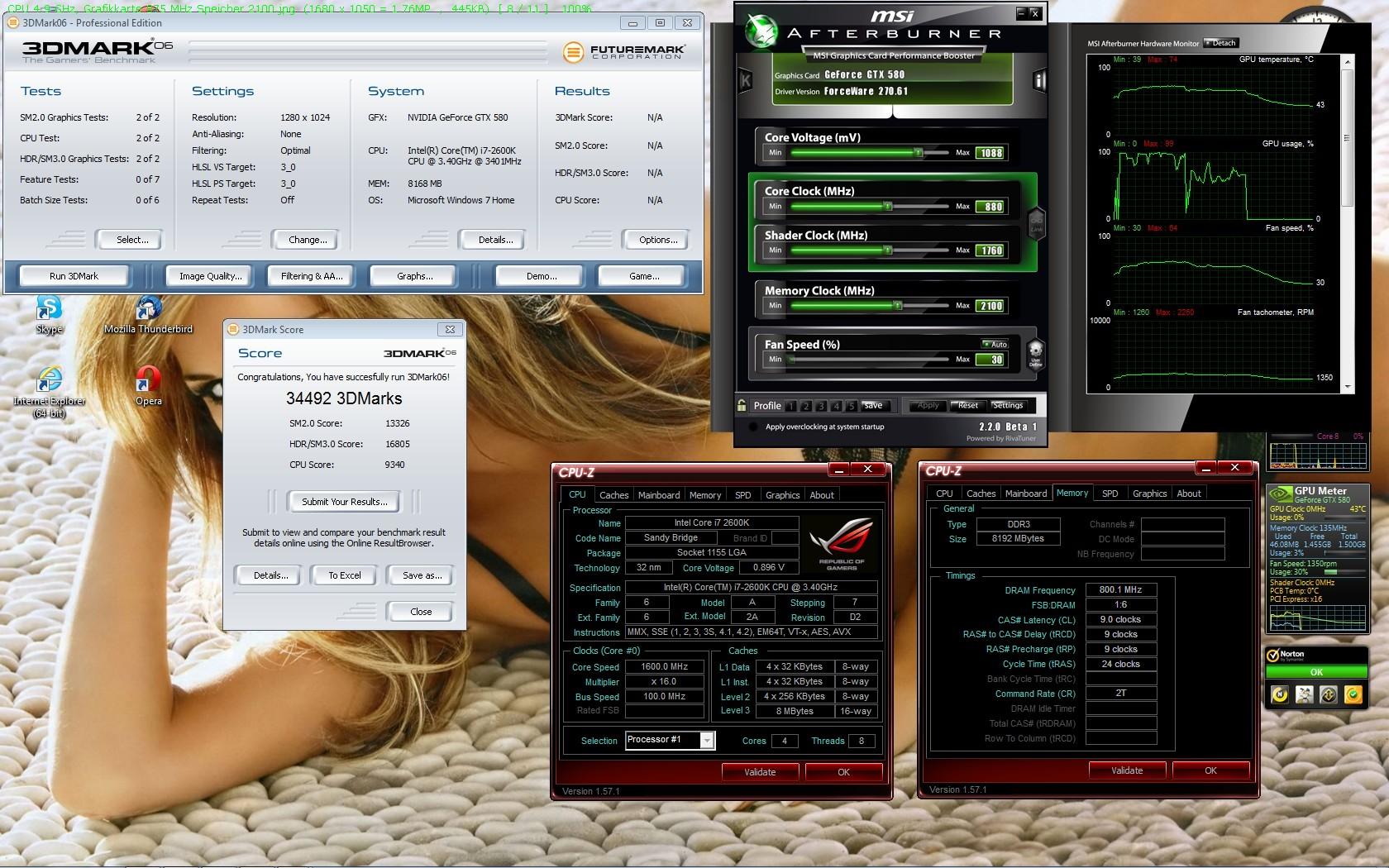Click the Detach button on hardware monitor

[x=1220, y=43]
